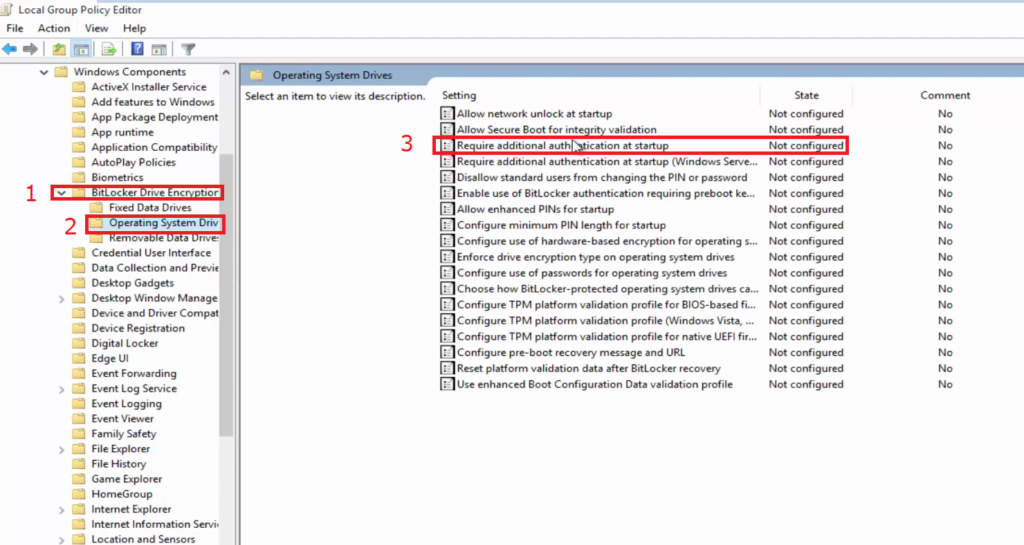Select ActiveX Installer Service folder
This screenshot has width=1024, height=545.
click(148, 87)
